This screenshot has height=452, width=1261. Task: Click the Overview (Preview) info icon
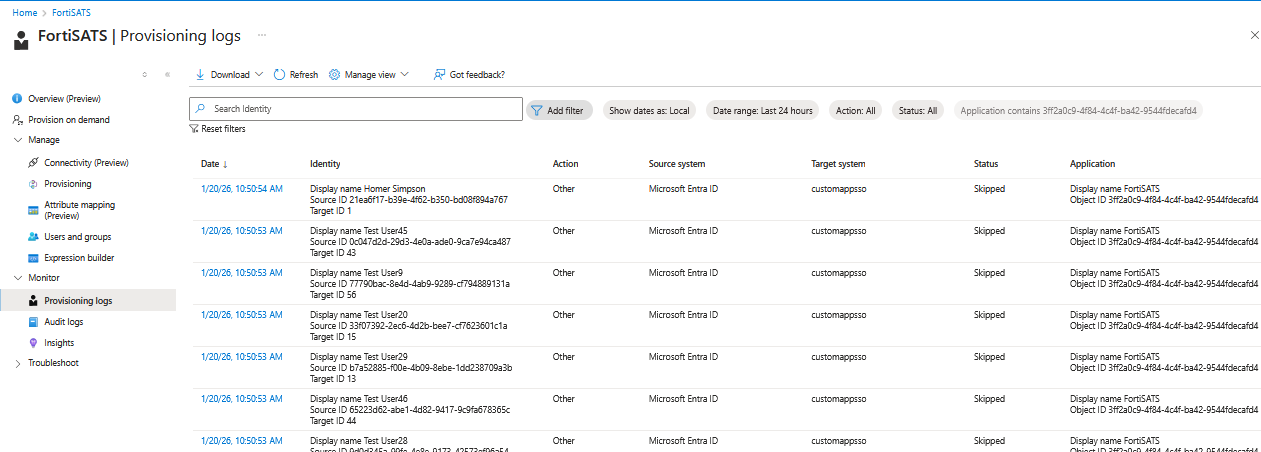17,99
